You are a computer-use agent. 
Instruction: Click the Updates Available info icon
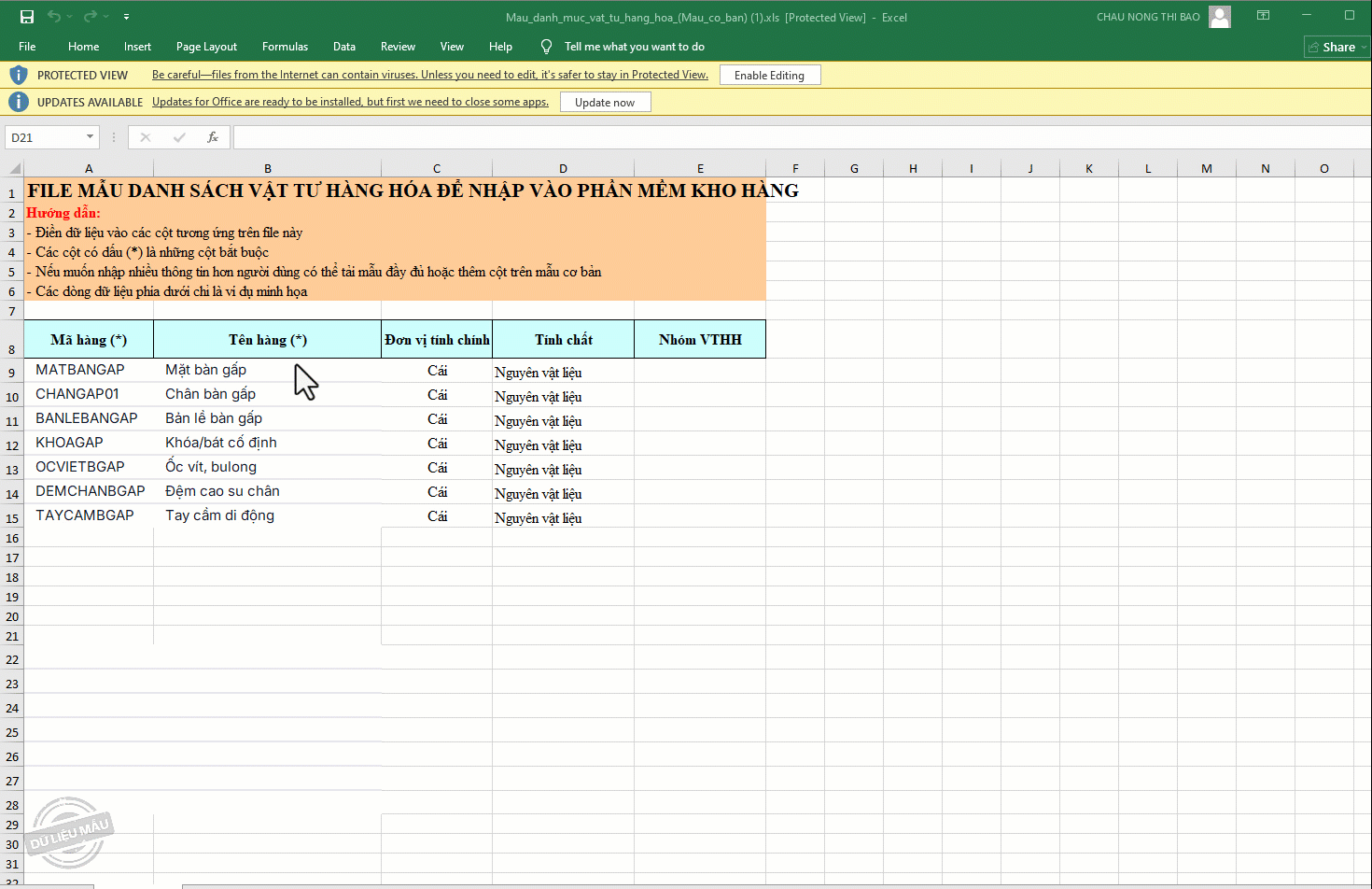coord(18,102)
